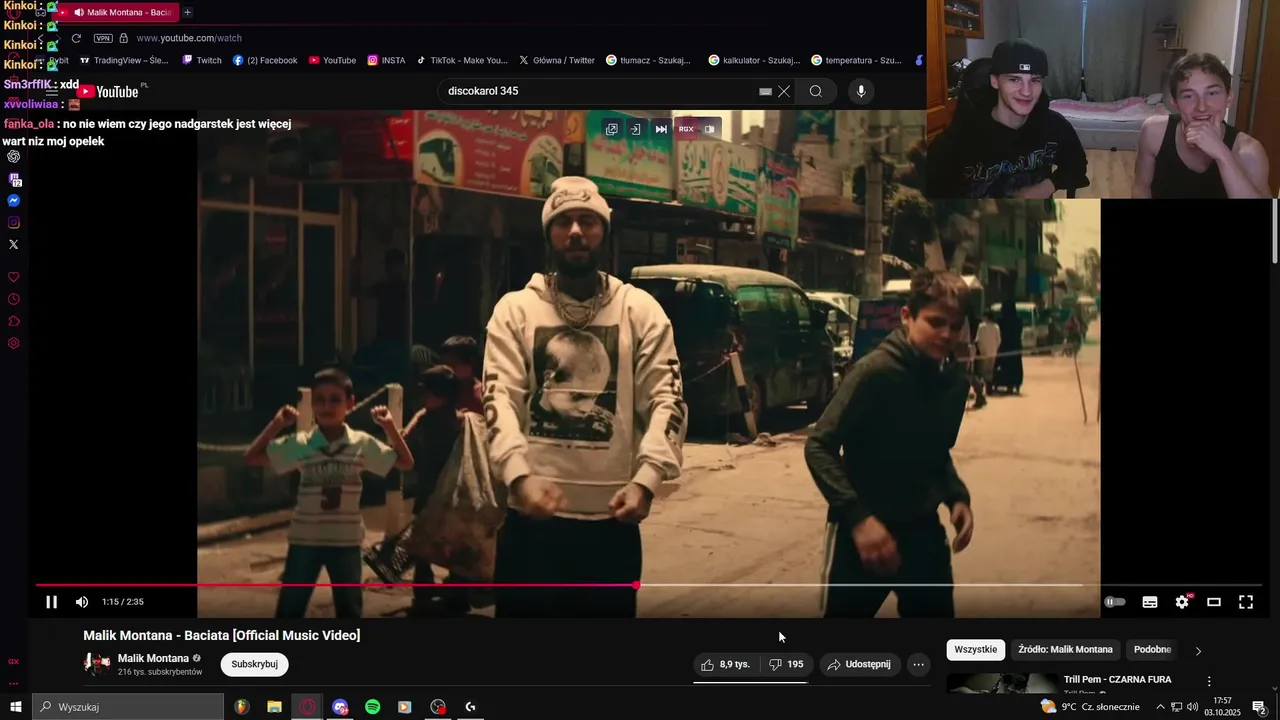Open a new tab with the plus button
Image resolution: width=1280 pixels, height=720 pixels.
[187, 12]
